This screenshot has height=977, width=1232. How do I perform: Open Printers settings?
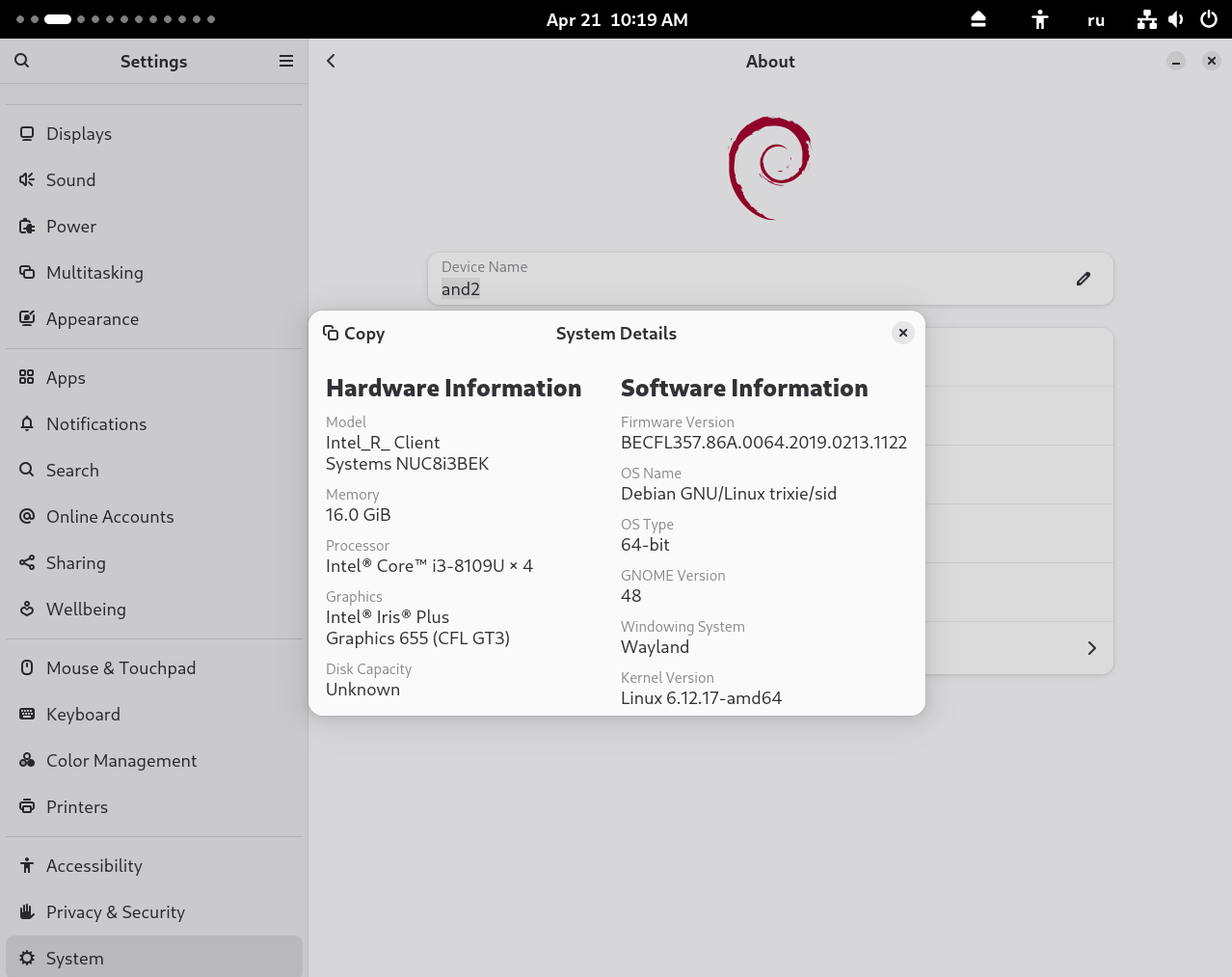pyautogui.click(x=154, y=807)
